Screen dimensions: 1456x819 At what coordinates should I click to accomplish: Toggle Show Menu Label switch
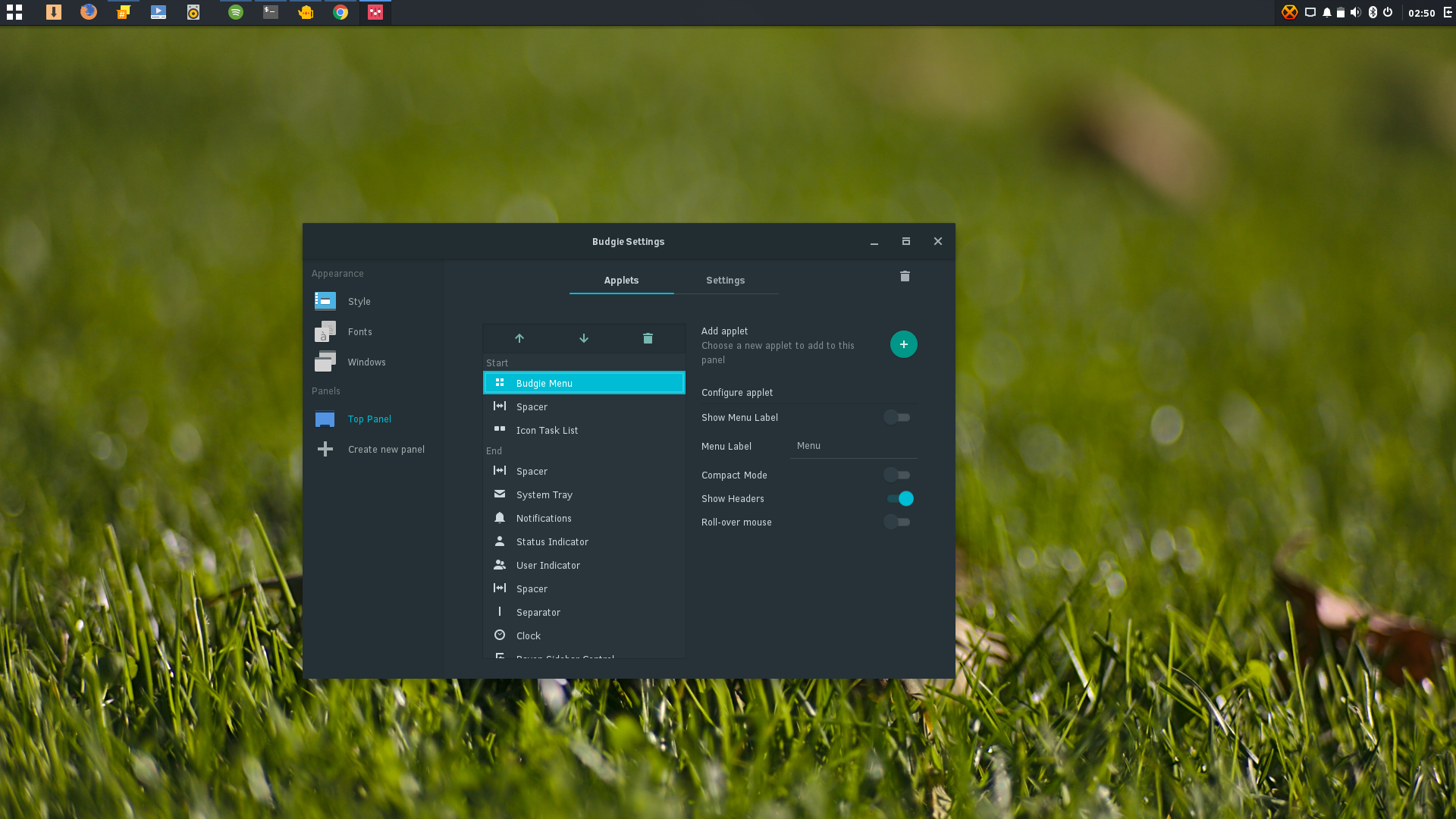click(897, 417)
